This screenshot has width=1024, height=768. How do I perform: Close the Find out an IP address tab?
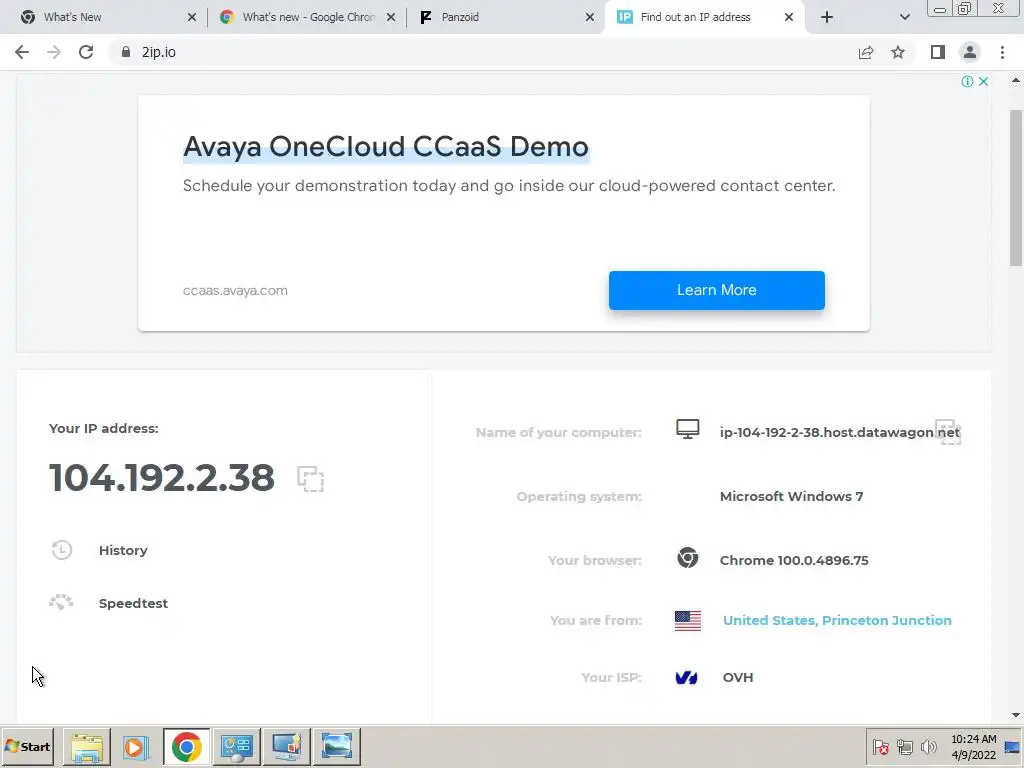[x=789, y=17]
